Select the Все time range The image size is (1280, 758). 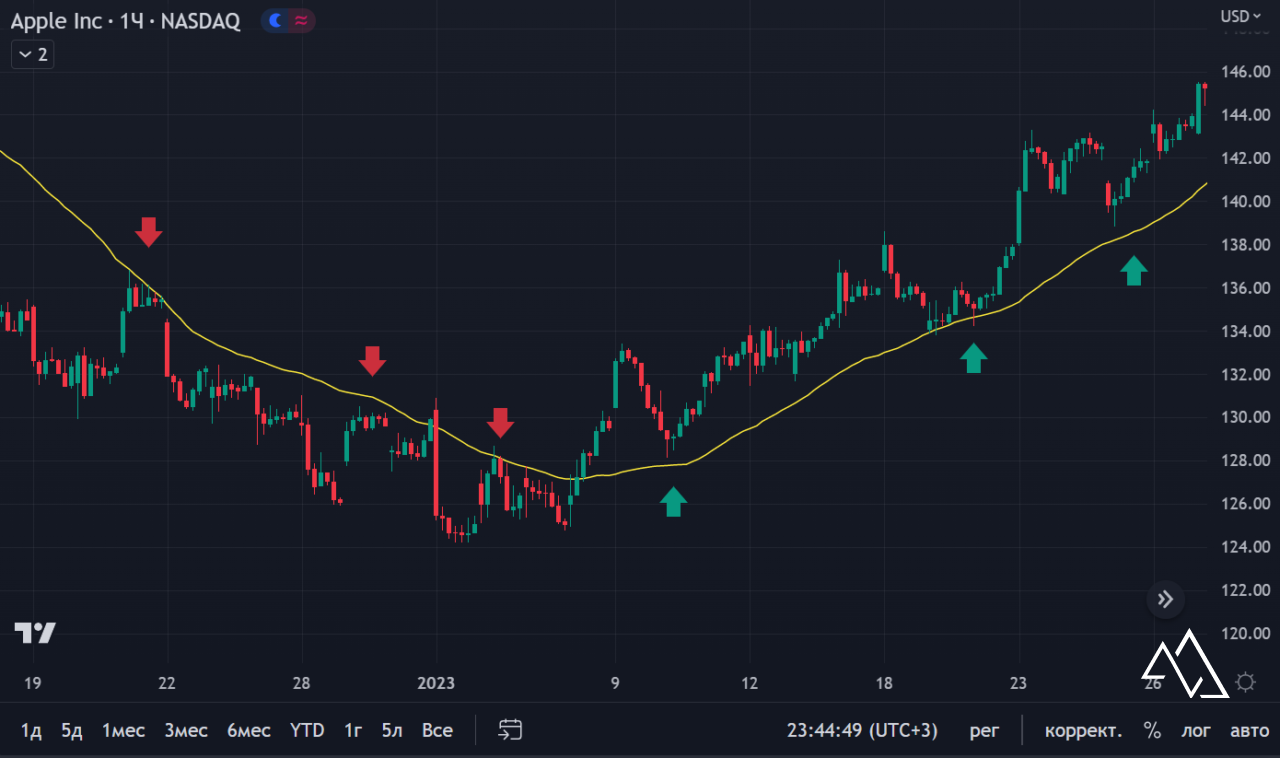pyautogui.click(x=437, y=730)
